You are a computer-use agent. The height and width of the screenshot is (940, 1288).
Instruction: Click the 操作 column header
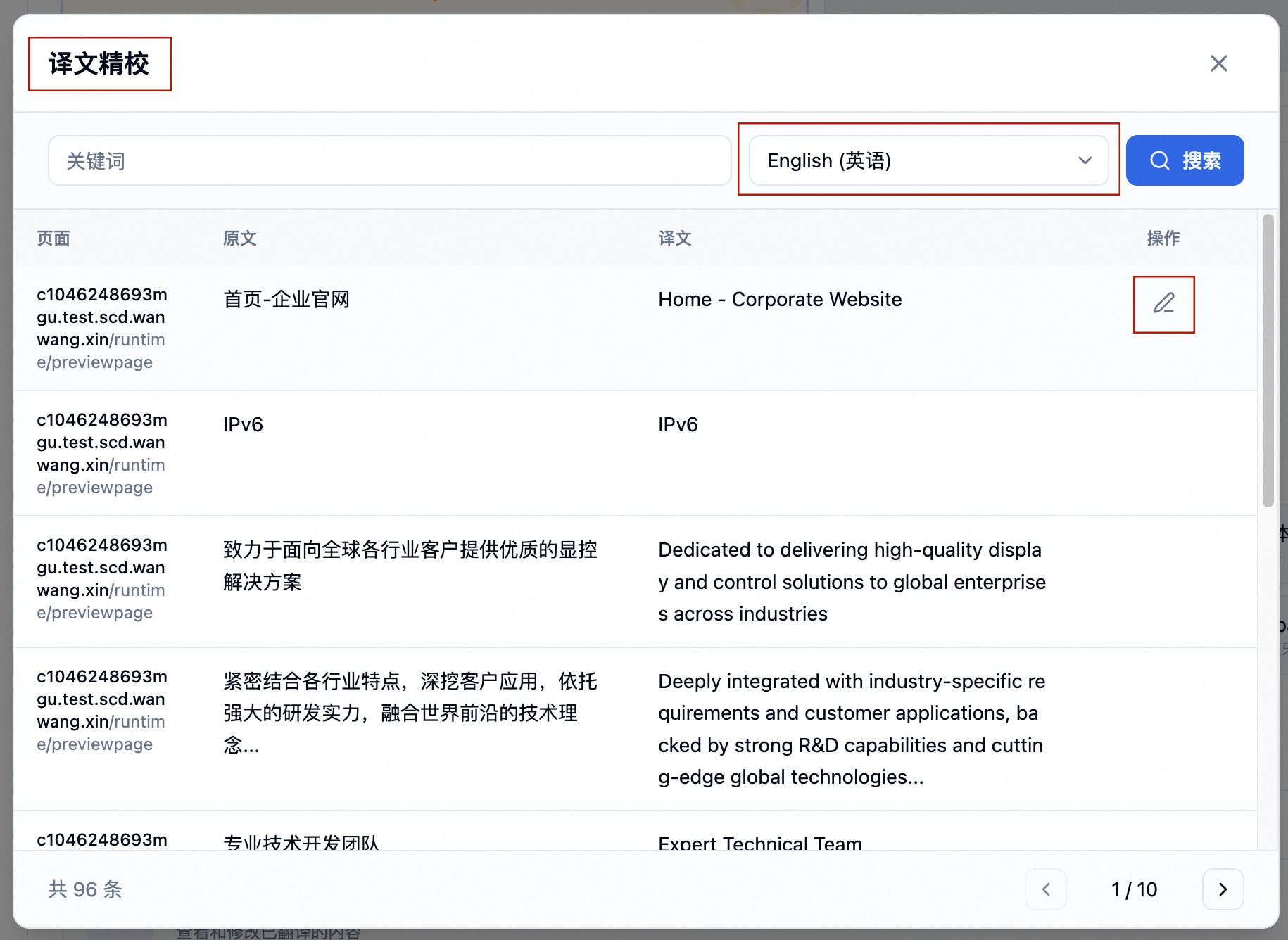coord(1163,239)
